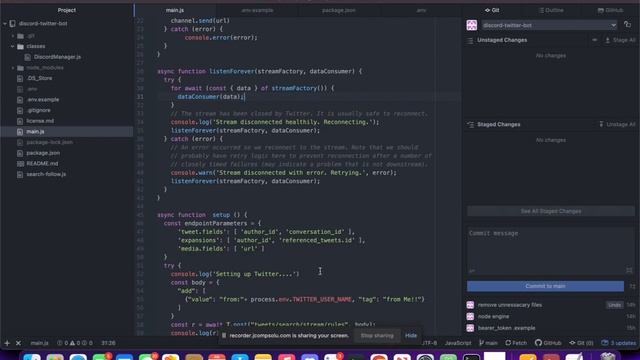Click See All Staged Changes
This screenshot has width=640, height=360.
551,211
